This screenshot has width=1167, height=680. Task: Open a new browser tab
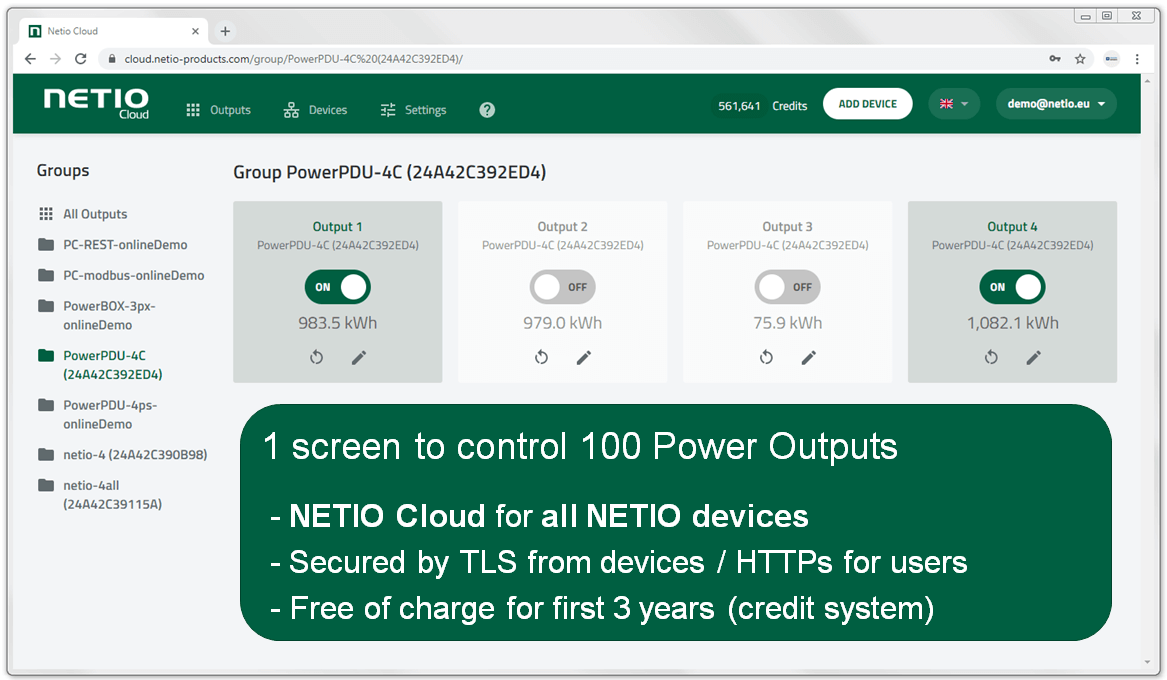click(x=225, y=31)
